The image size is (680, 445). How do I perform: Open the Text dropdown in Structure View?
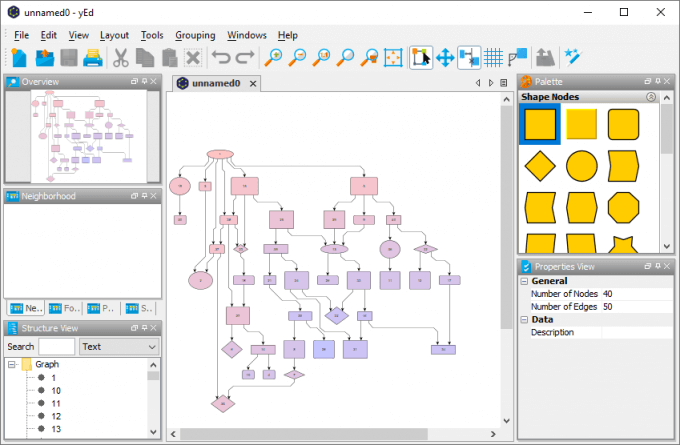pos(119,347)
